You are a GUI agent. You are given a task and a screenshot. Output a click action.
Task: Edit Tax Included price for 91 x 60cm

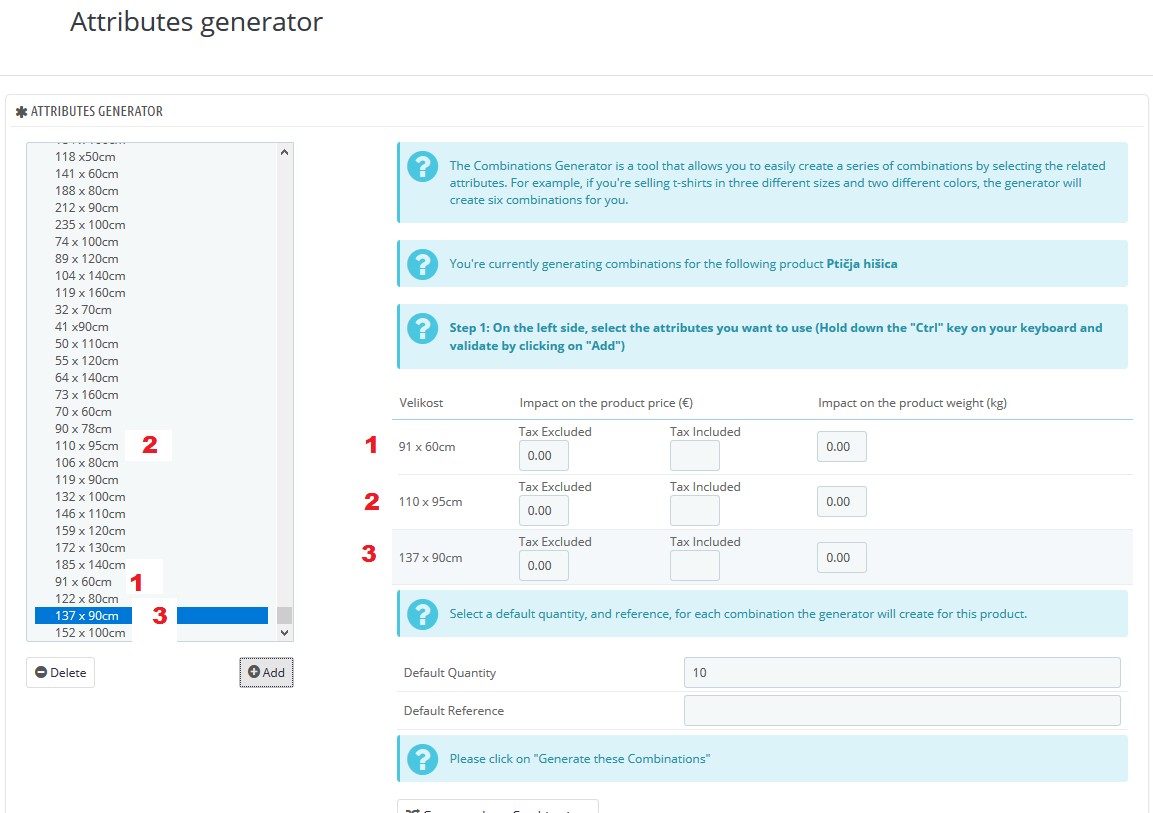tap(695, 456)
